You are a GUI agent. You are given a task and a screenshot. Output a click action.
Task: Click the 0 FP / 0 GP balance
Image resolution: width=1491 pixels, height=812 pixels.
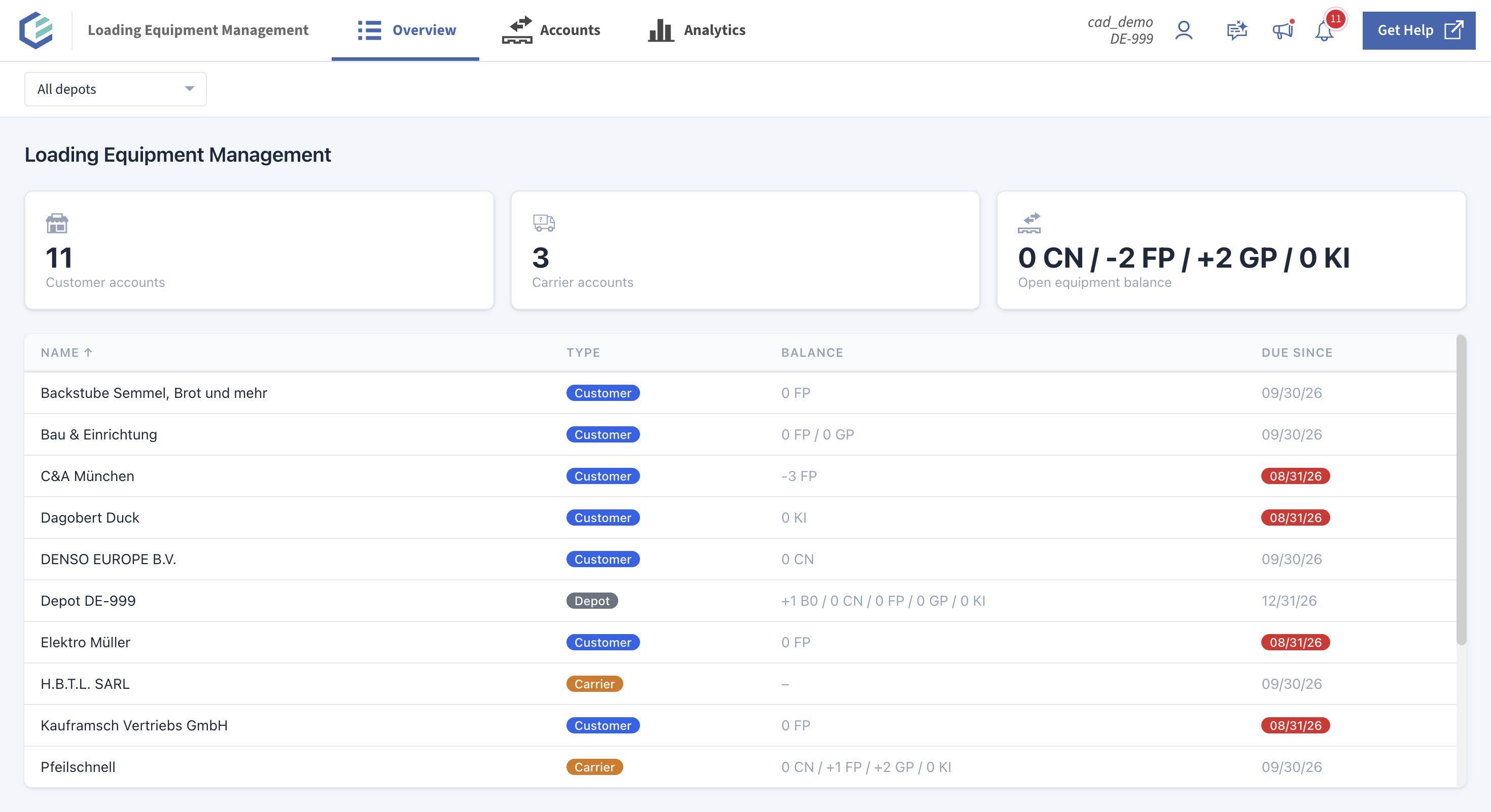[818, 434]
